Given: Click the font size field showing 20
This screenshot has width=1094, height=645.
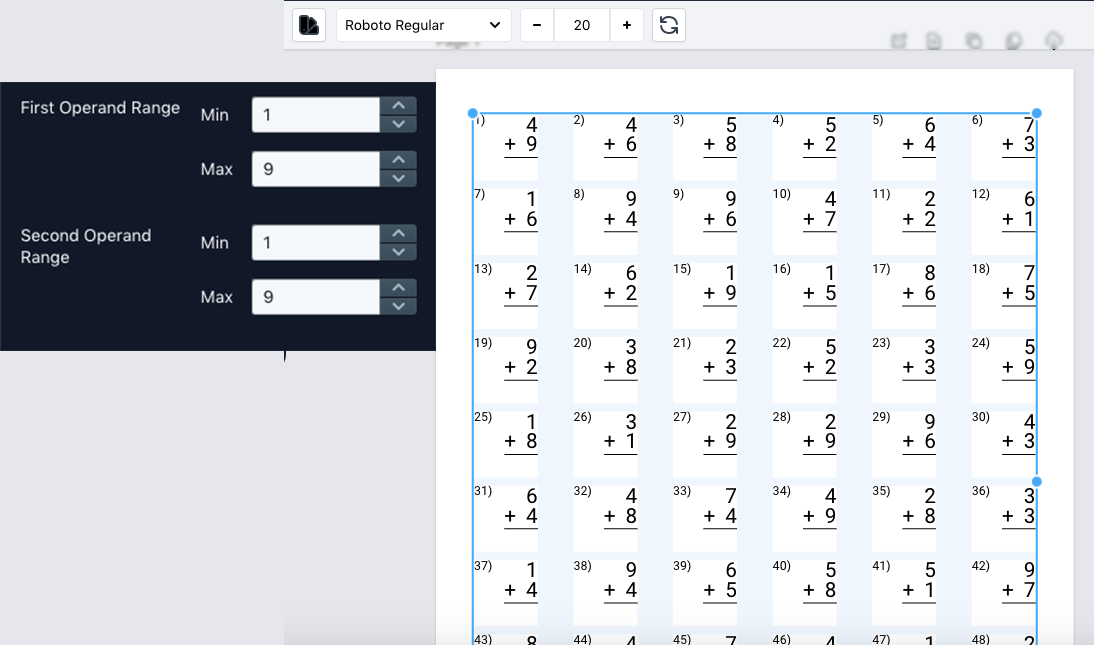Looking at the screenshot, I should point(582,25).
